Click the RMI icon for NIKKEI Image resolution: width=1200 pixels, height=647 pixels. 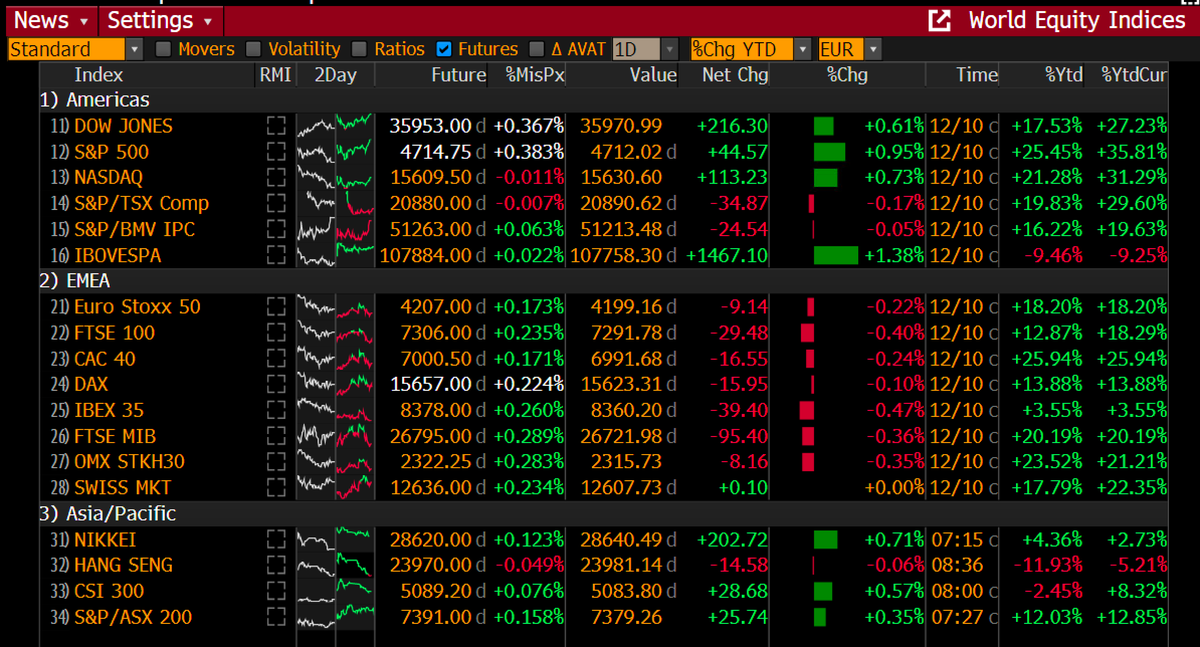(275, 539)
